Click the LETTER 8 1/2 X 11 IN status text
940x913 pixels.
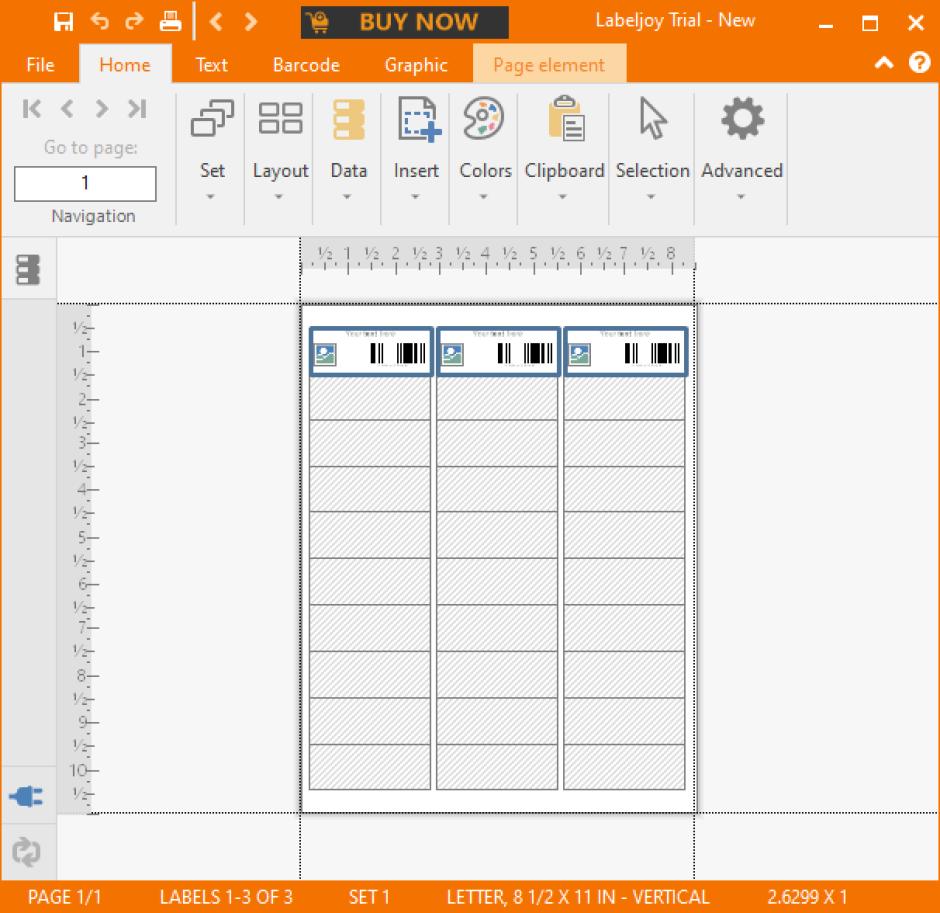coord(578,897)
